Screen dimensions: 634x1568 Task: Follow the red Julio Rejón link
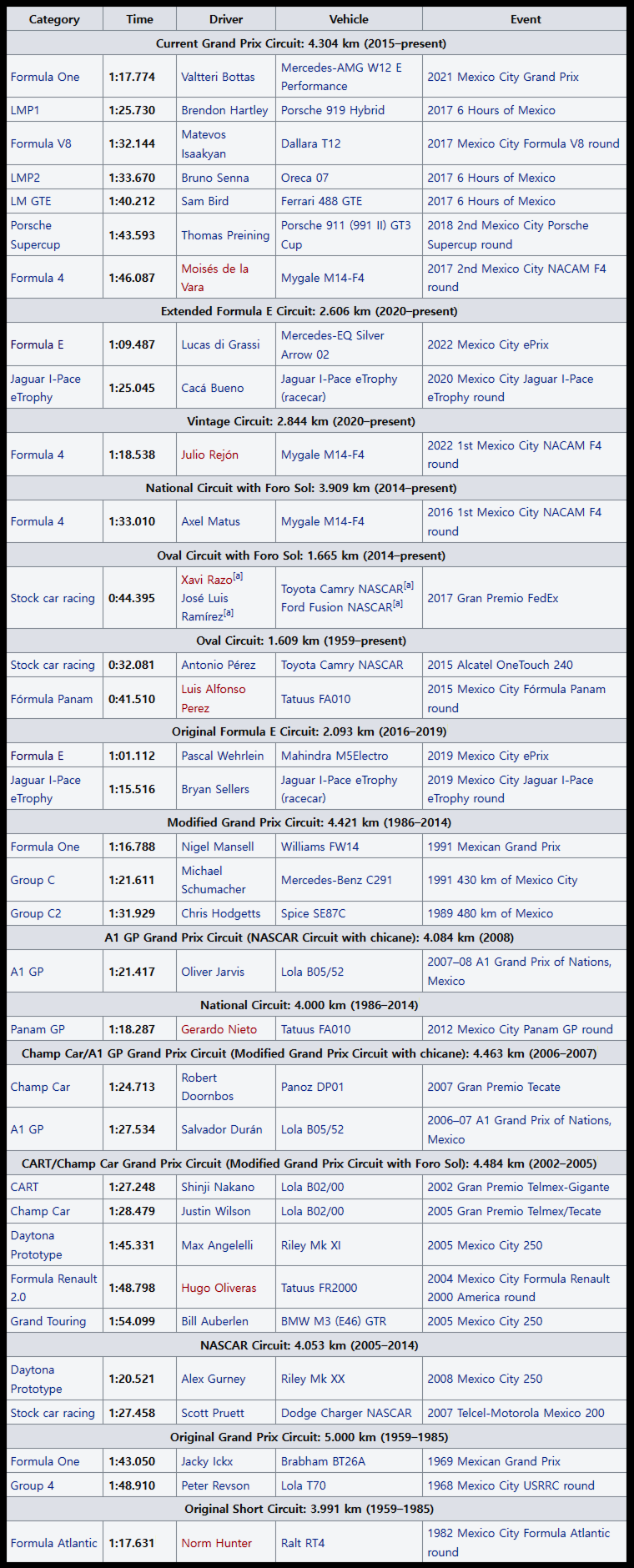click(x=209, y=455)
